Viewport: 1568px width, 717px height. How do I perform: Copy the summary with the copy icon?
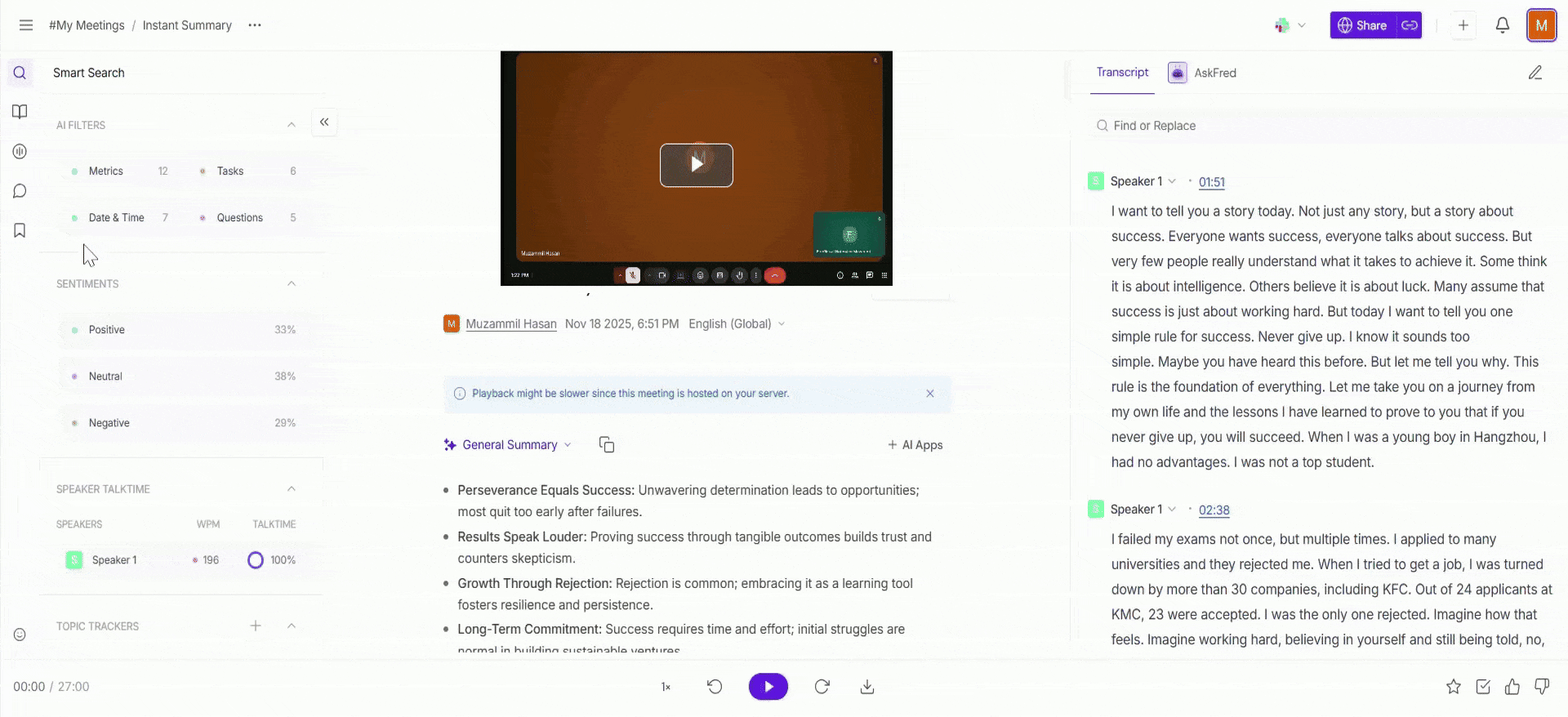coord(607,445)
